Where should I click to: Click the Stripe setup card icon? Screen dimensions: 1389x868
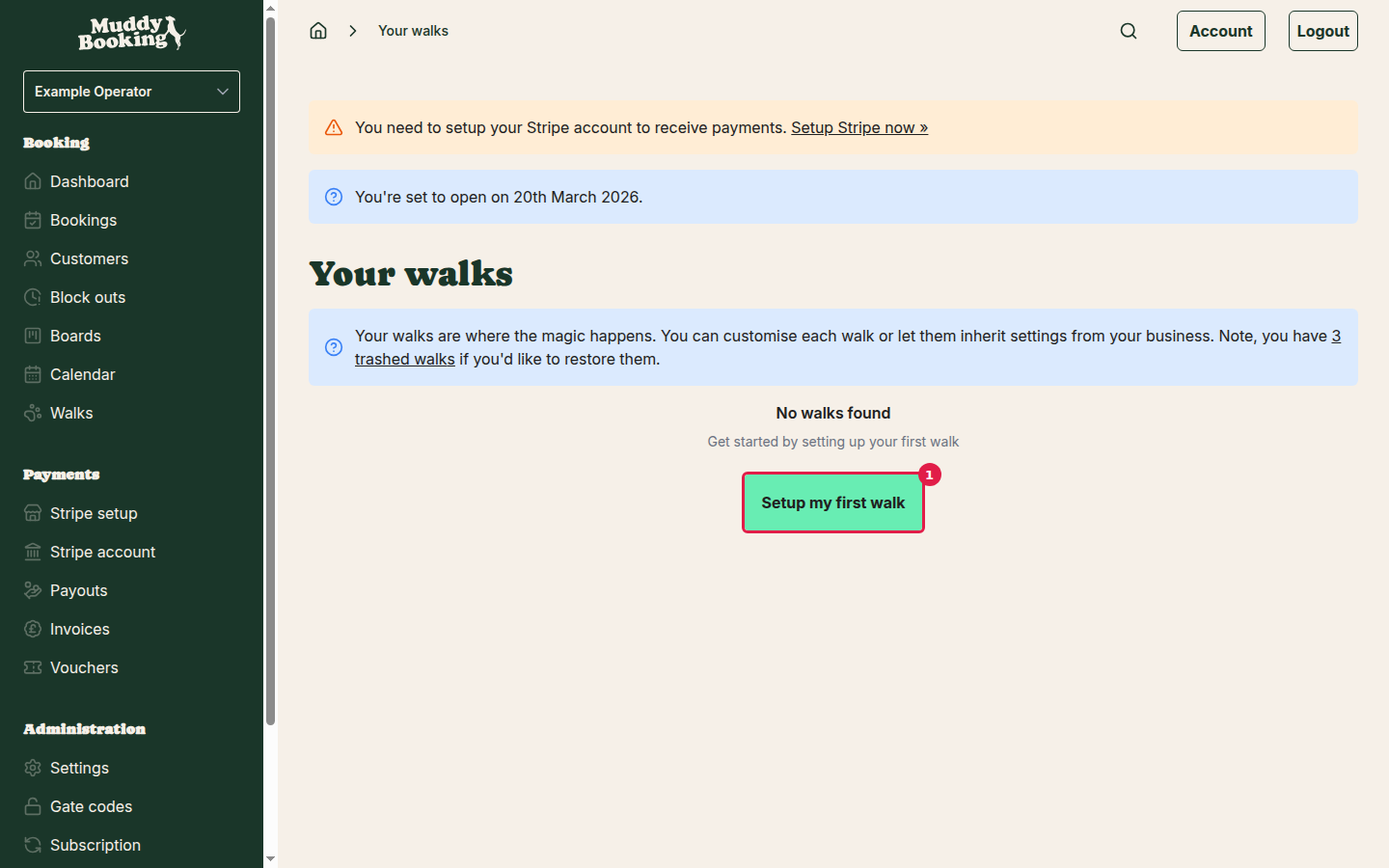coord(32,513)
